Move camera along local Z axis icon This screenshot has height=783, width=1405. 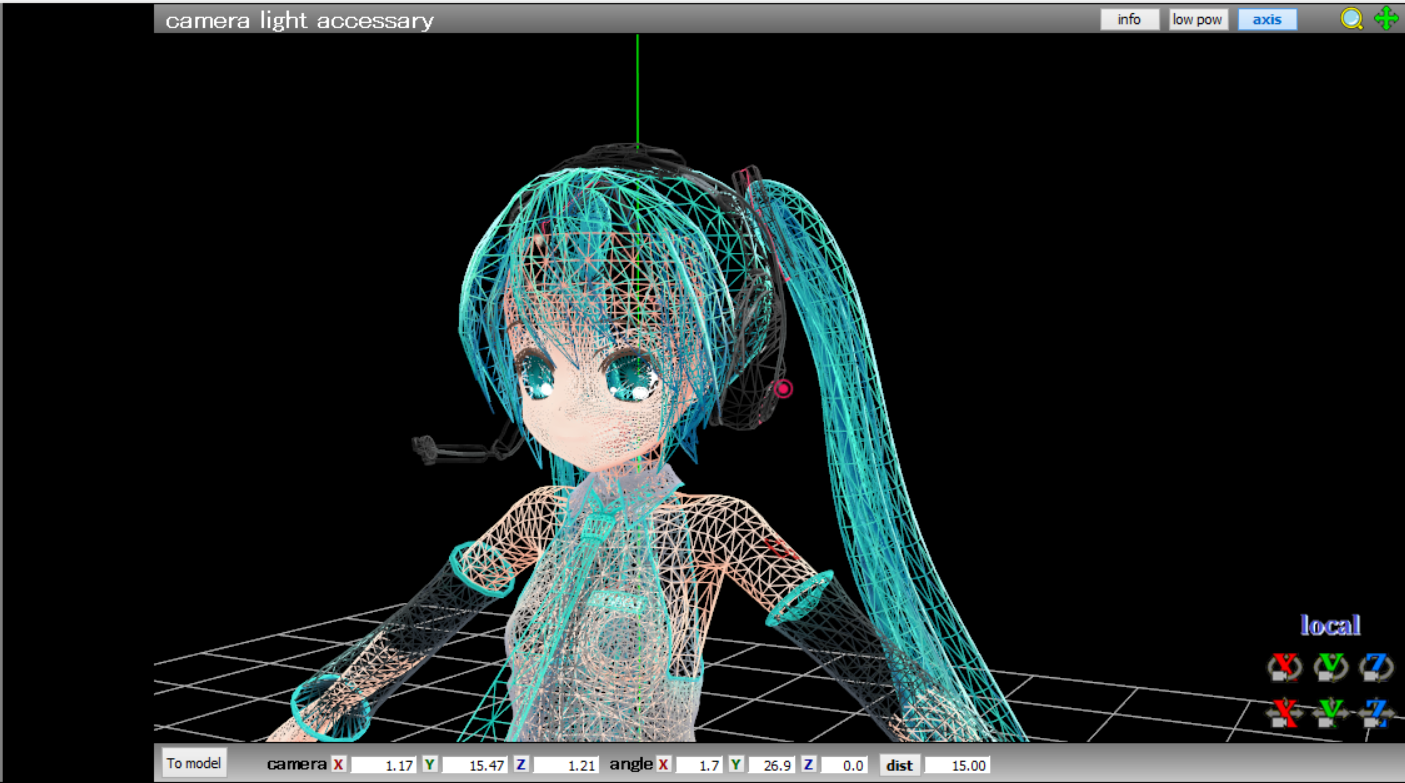click(x=1377, y=711)
